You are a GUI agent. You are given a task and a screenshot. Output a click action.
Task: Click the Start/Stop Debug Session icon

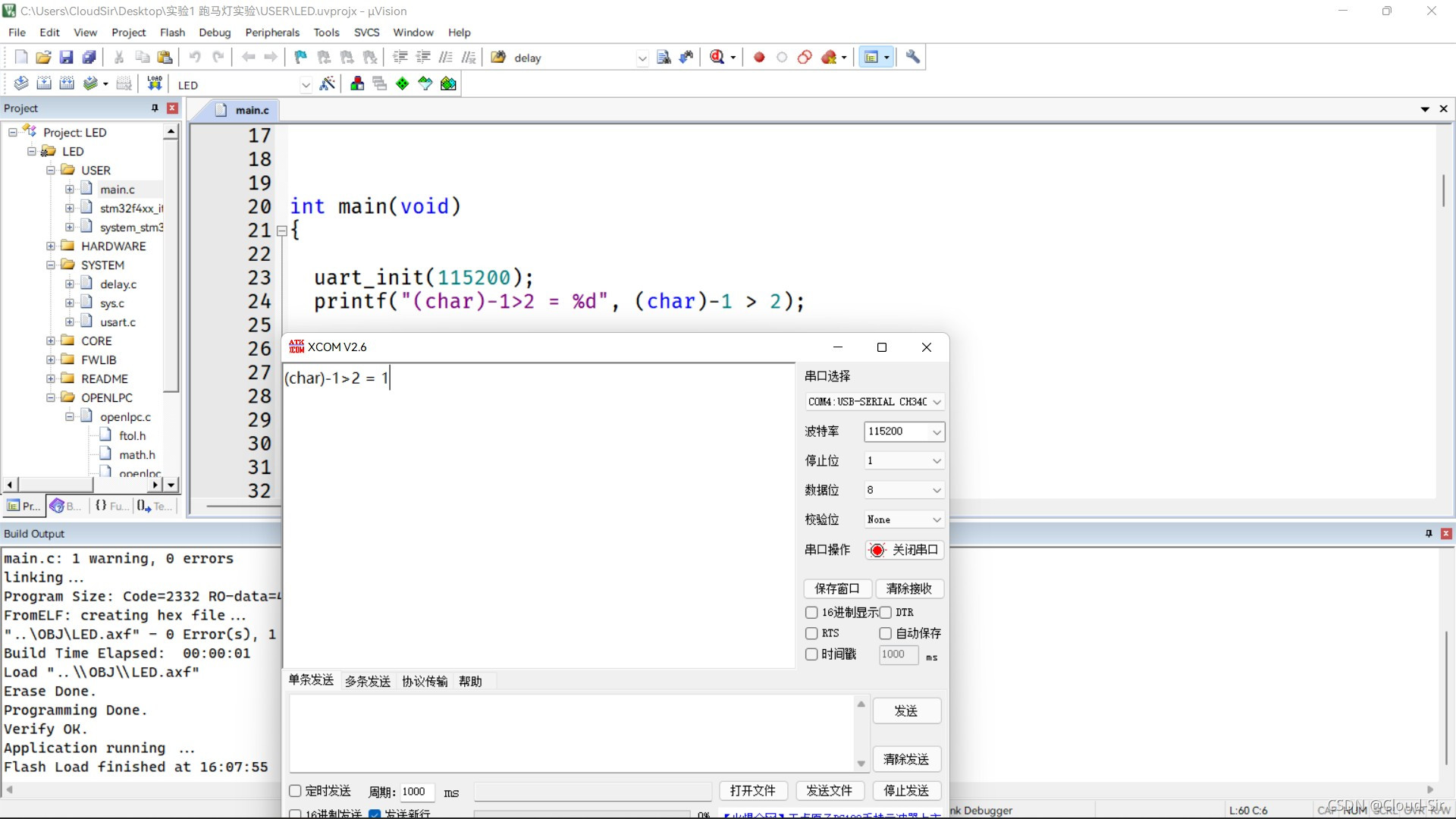click(717, 57)
